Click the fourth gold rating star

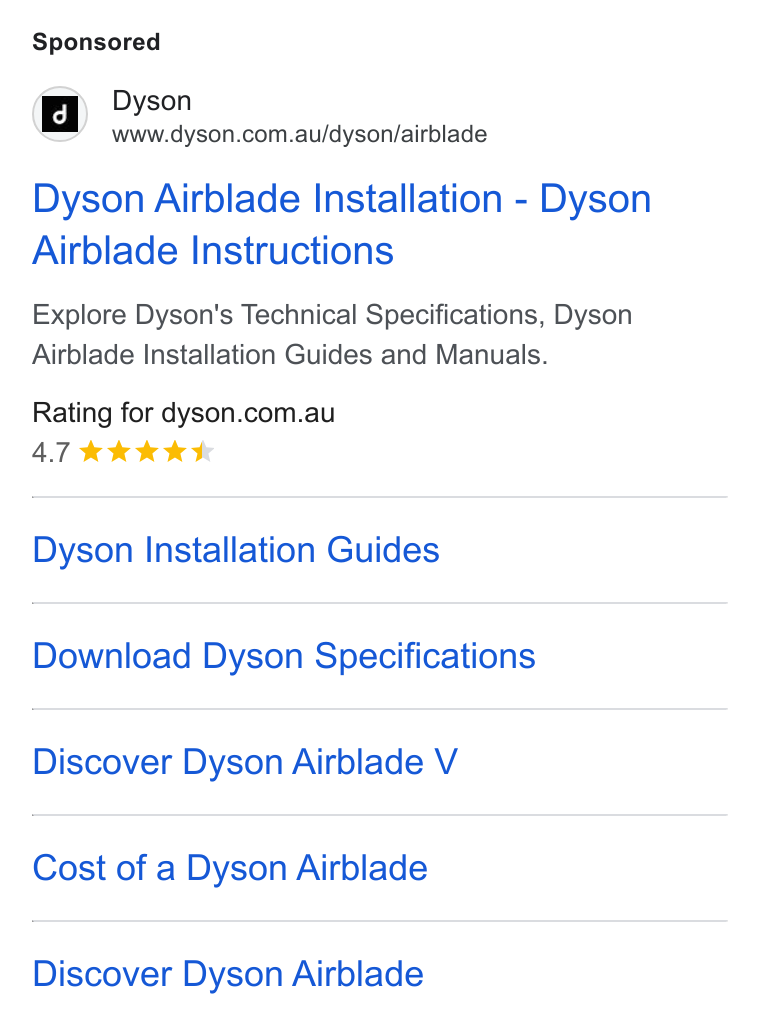point(175,451)
